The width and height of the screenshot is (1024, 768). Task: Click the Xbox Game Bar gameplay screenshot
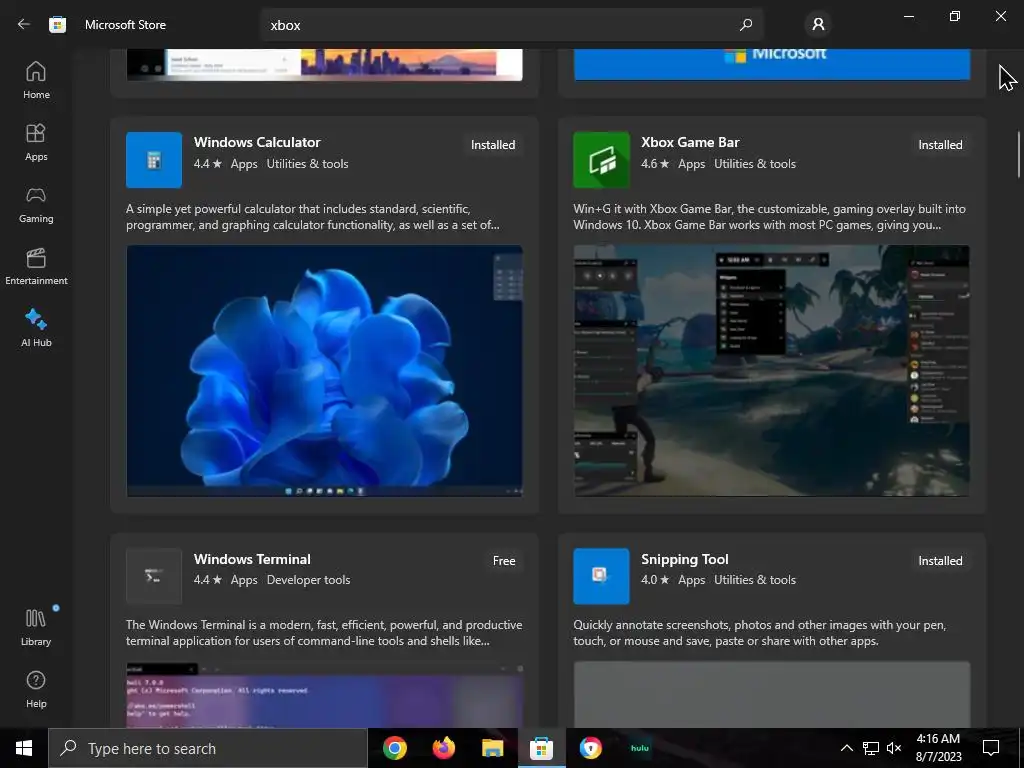(x=772, y=371)
